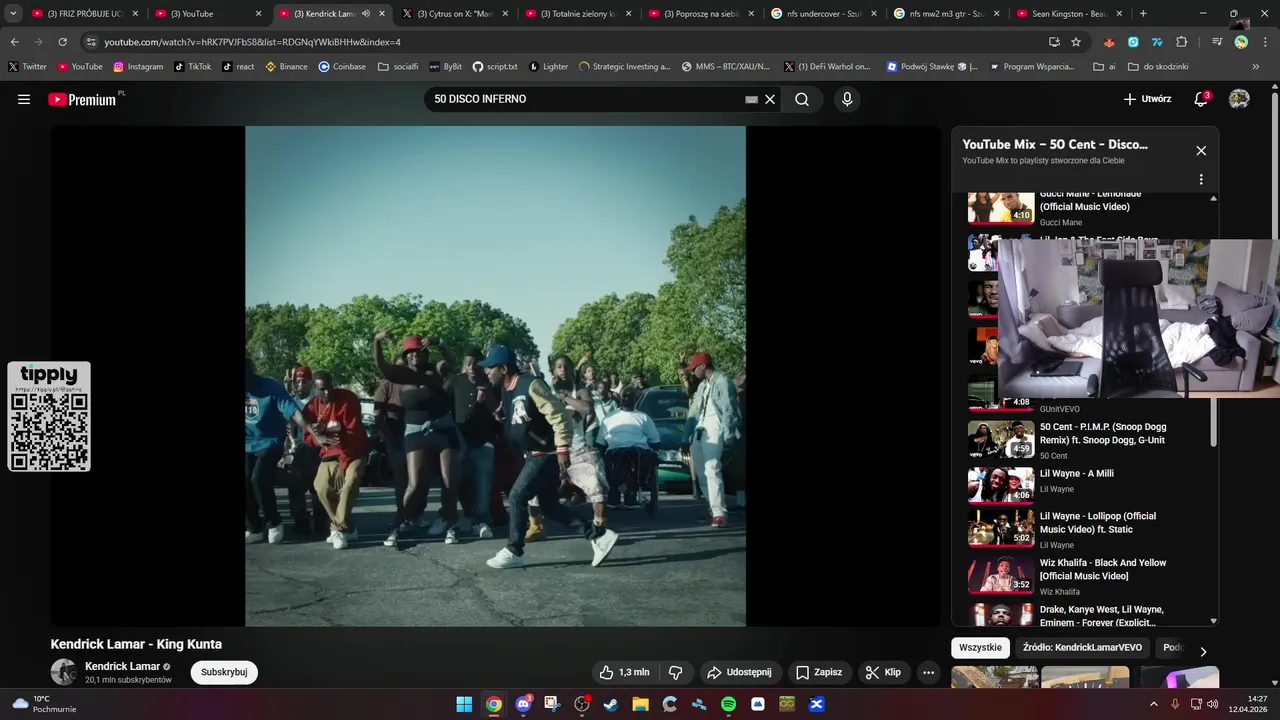Screen dimensions: 1280x720
Task: Switch to the nfs undercover Google tab
Action: coord(824,14)
